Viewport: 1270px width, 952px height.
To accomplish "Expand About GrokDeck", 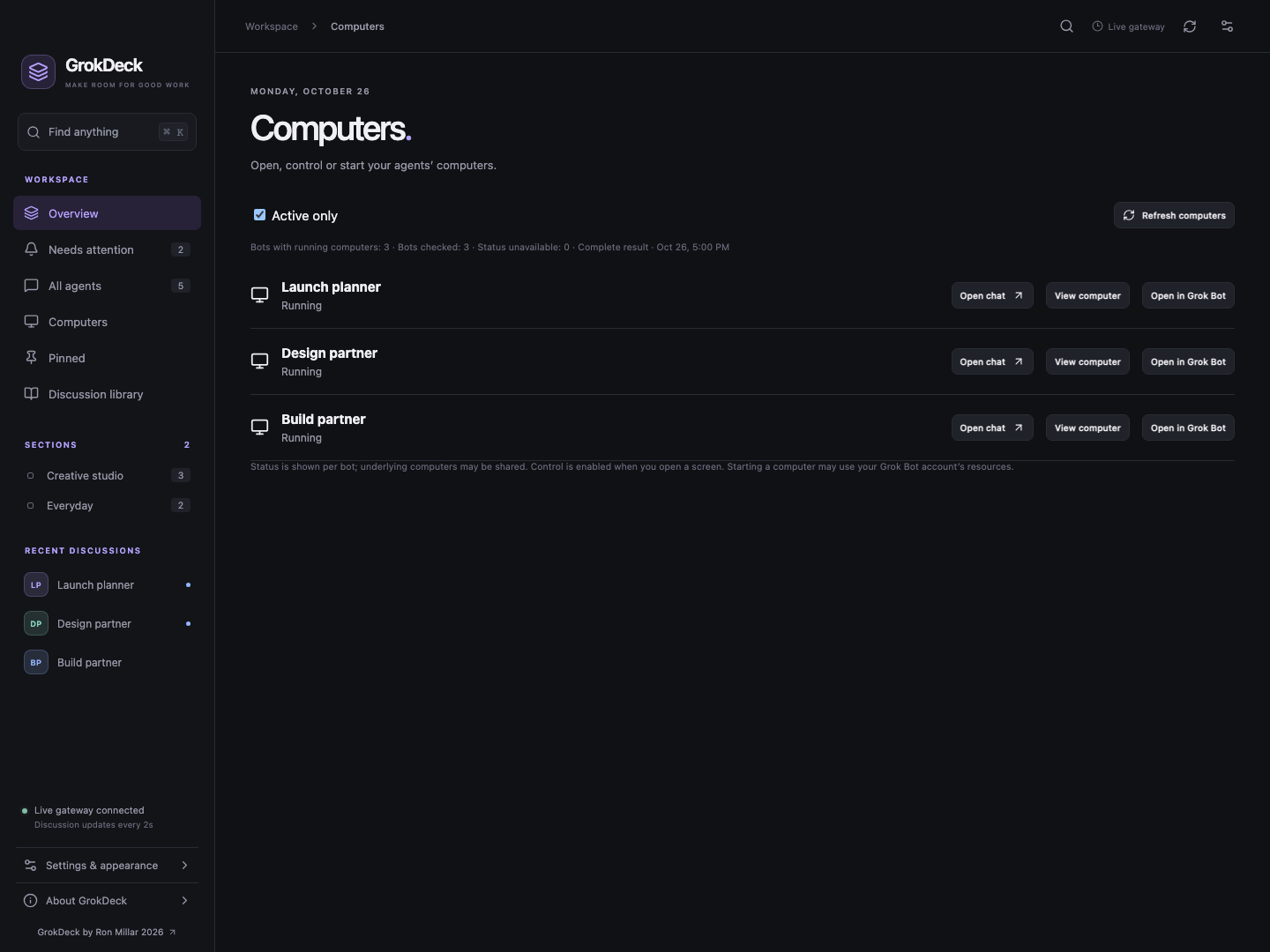I will coord(107,901).
